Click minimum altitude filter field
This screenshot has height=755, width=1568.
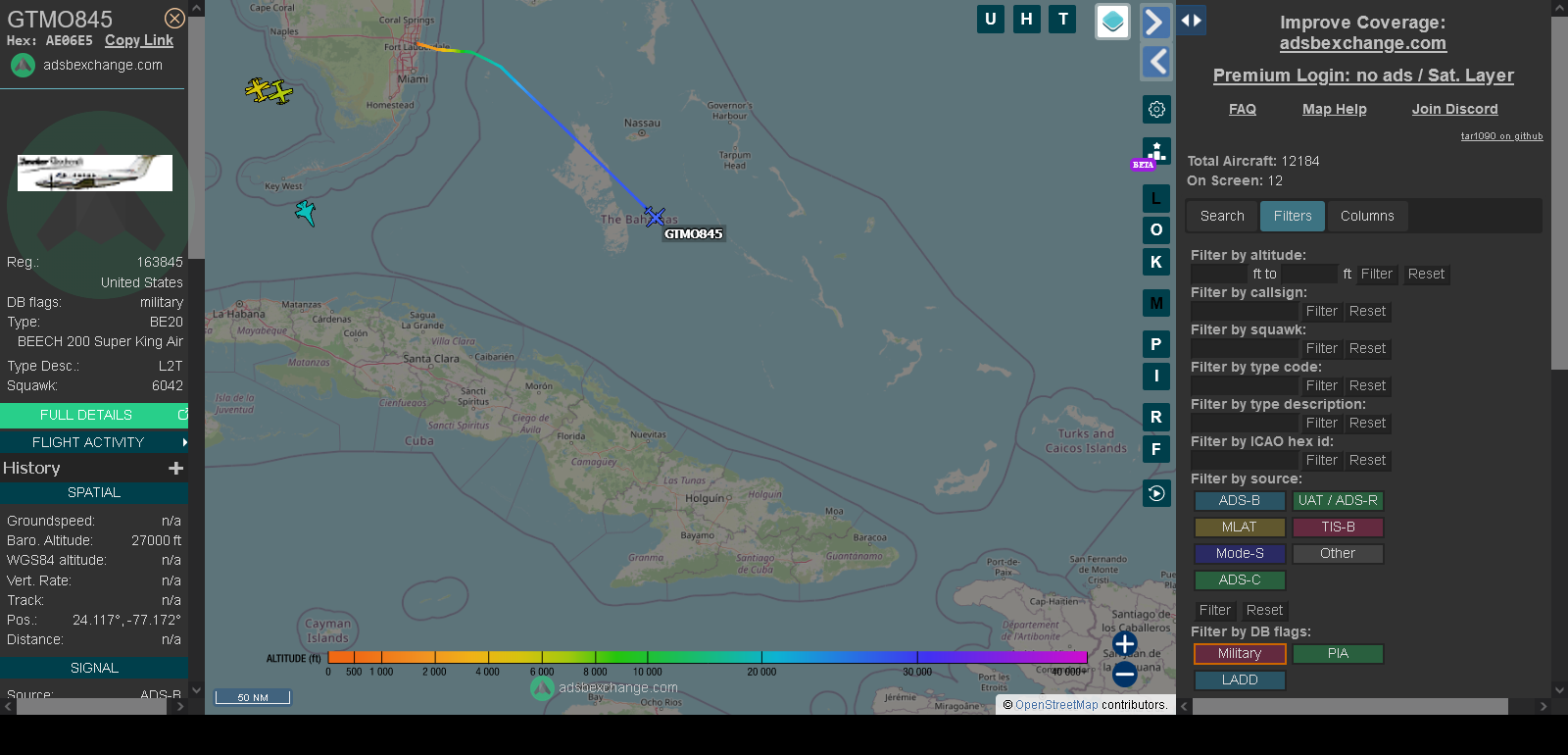click(1219, 275)
